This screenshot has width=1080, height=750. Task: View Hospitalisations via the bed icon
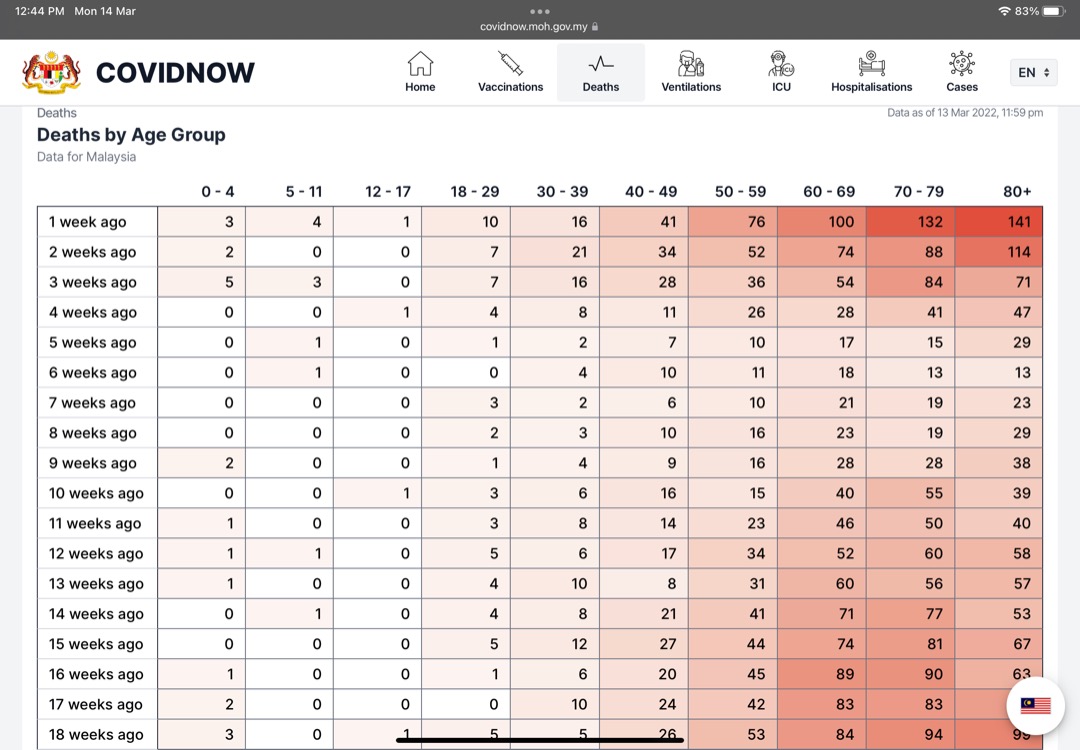pyautogui.click(x=871, y=63)
